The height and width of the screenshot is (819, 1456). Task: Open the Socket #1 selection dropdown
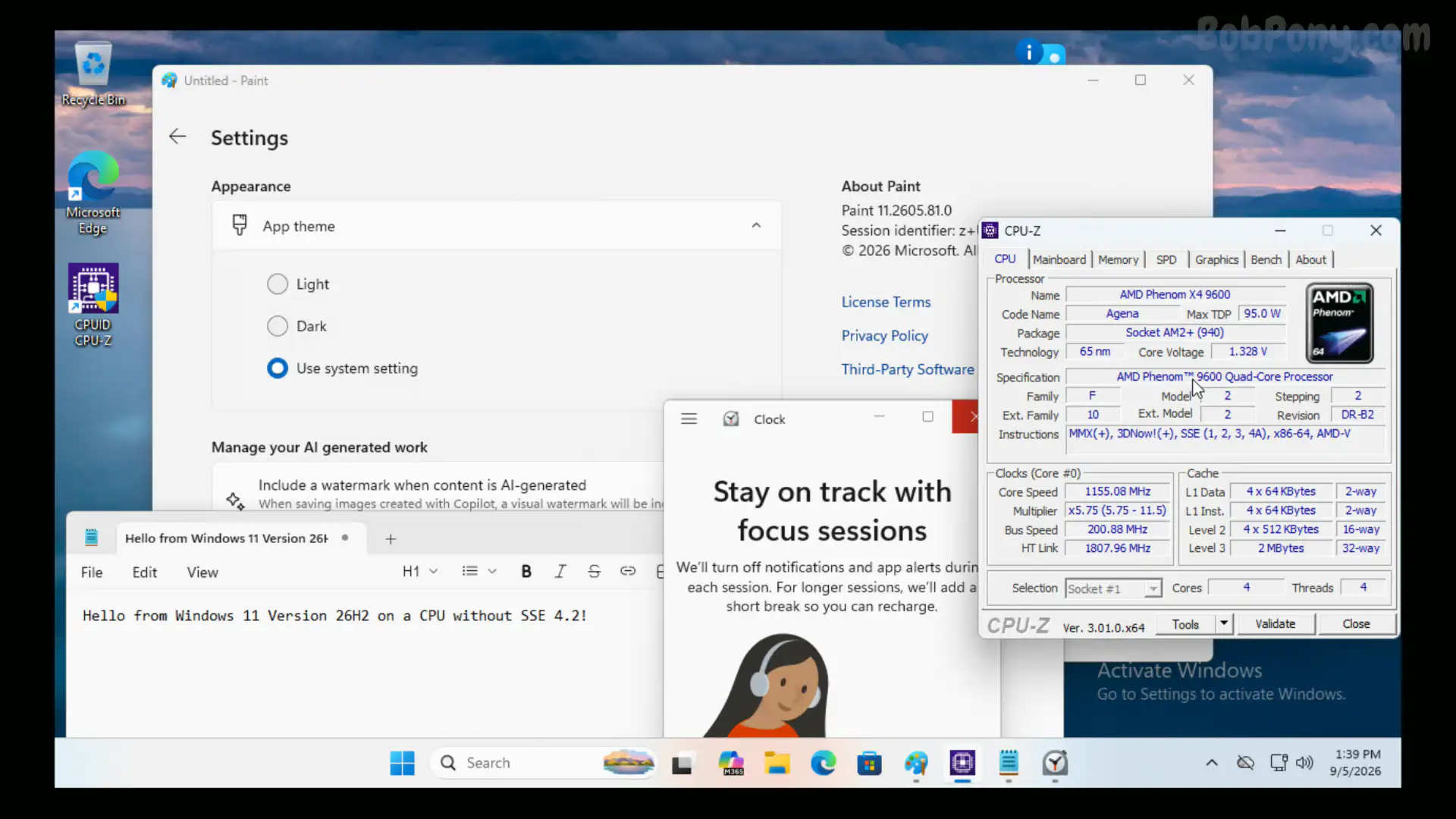point(1113,588)
